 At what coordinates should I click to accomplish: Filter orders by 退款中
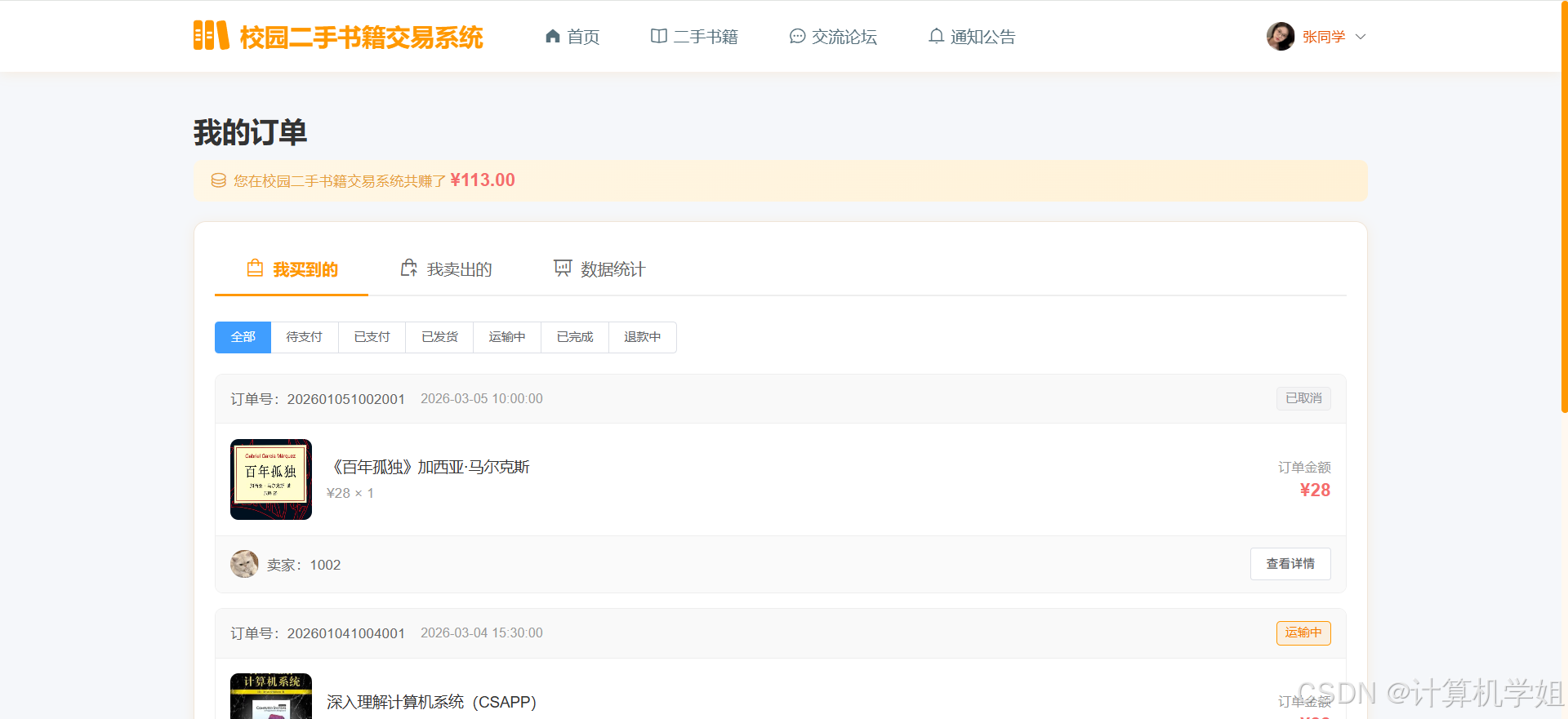coord(643,337)
